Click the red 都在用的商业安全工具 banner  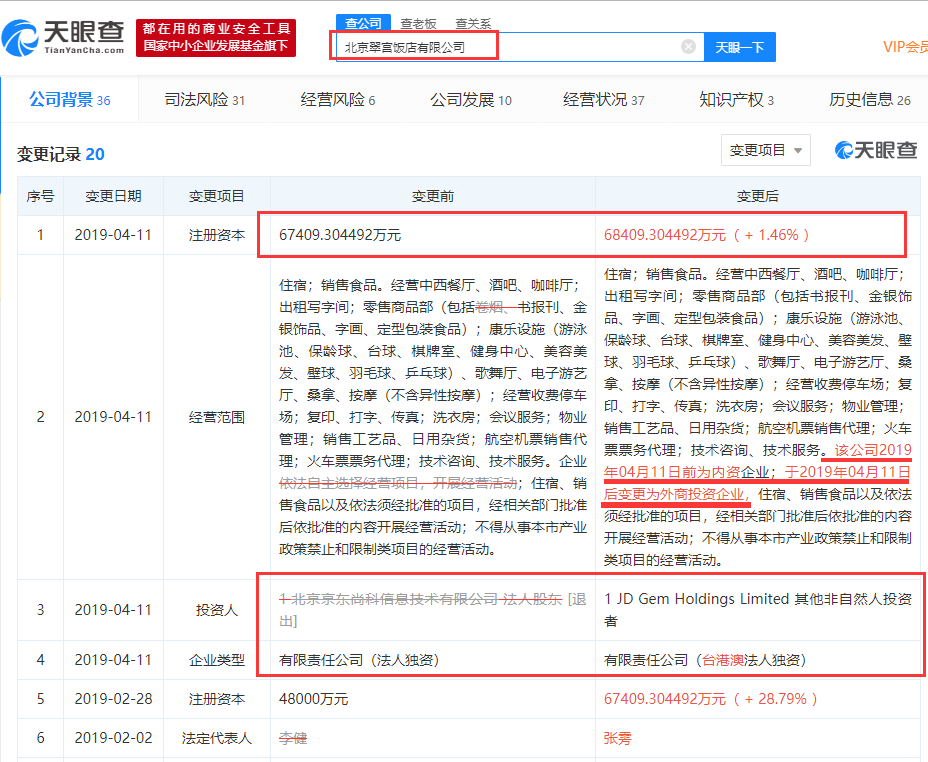[x=215, y=37]
